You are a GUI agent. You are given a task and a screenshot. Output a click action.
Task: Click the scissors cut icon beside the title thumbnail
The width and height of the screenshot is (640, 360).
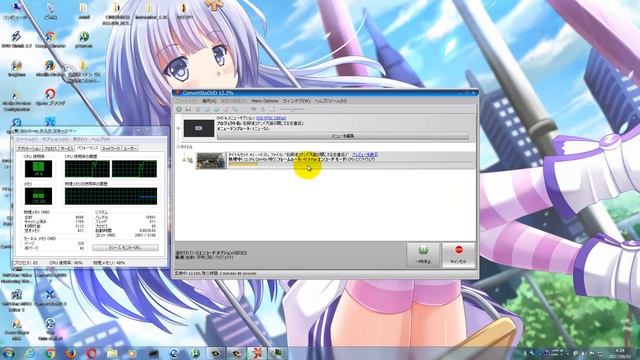190,160
